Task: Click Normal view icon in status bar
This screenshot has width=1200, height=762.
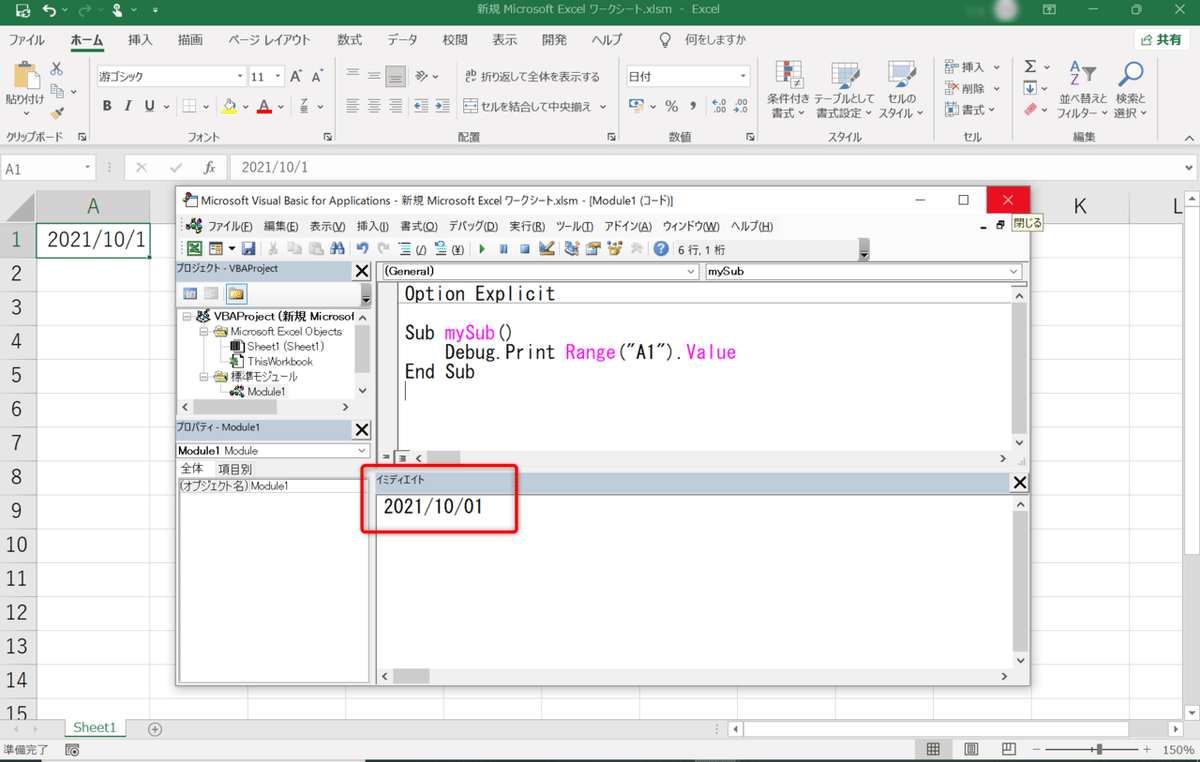Action: click(932, 750)
